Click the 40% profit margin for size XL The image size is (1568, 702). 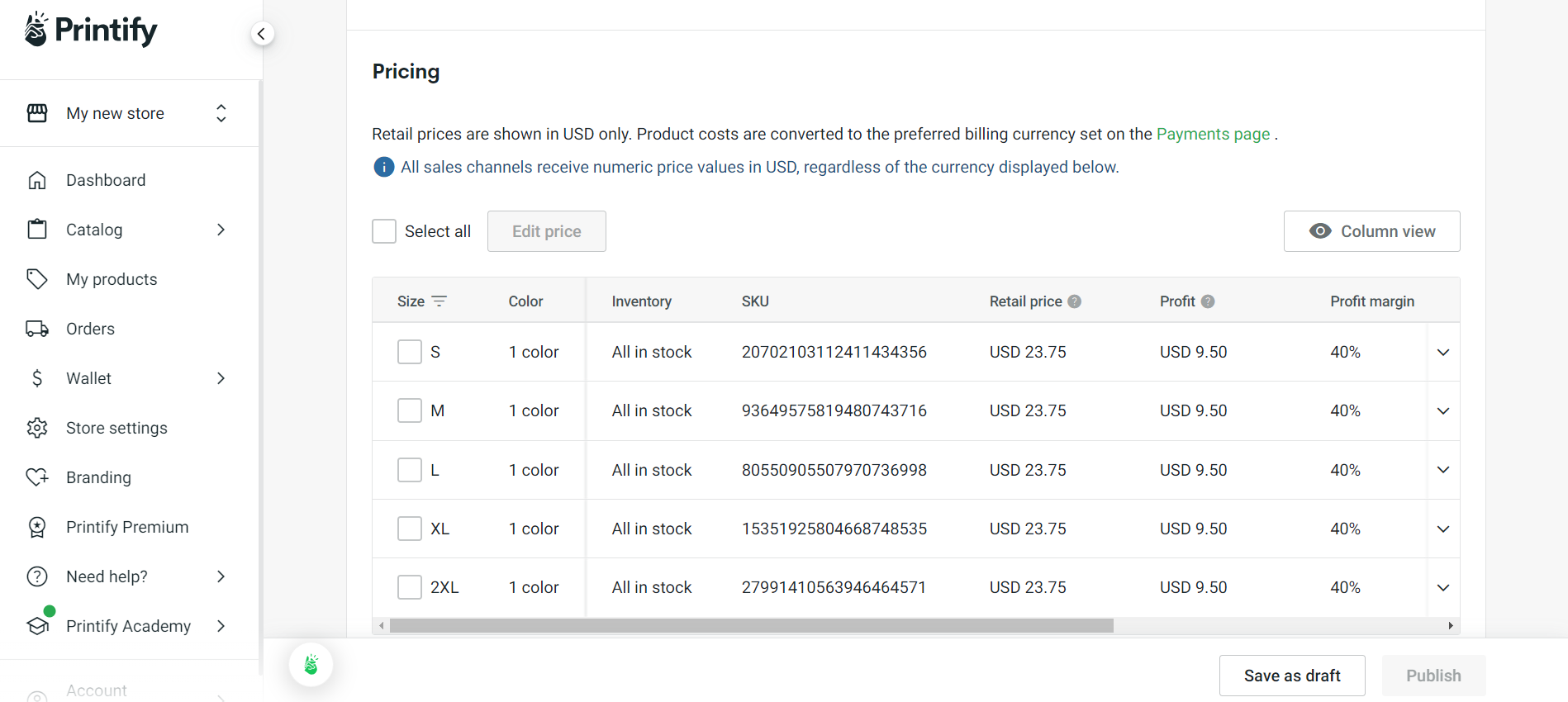coord(1345,529)
